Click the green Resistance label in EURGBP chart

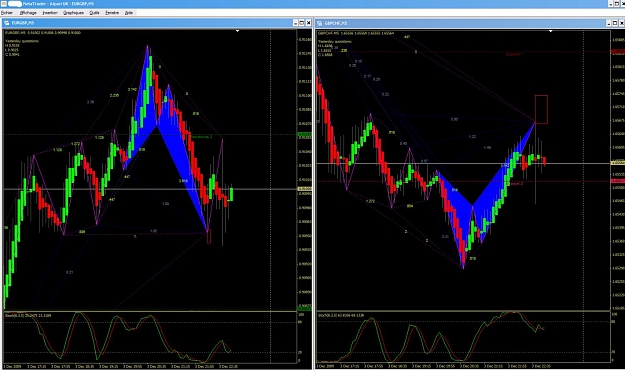click(x=202, y=137)
